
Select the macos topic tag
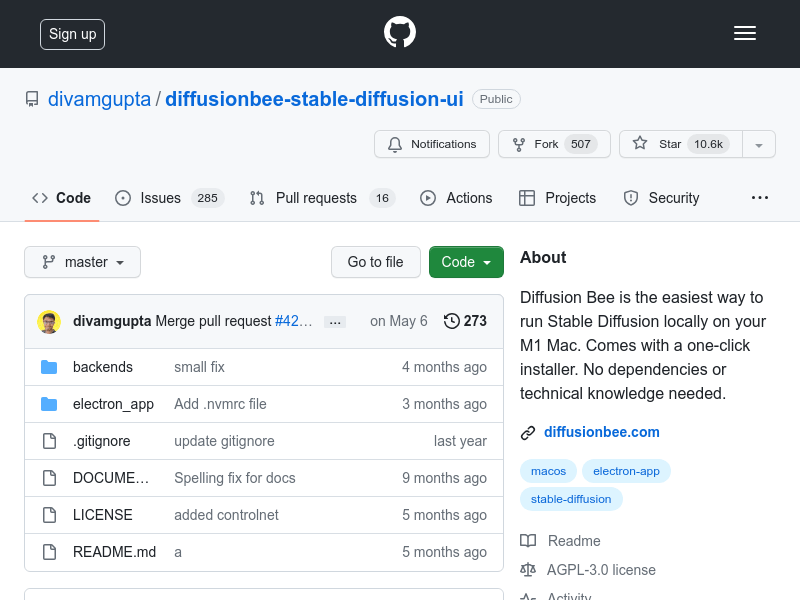click(x=548, y=471)
